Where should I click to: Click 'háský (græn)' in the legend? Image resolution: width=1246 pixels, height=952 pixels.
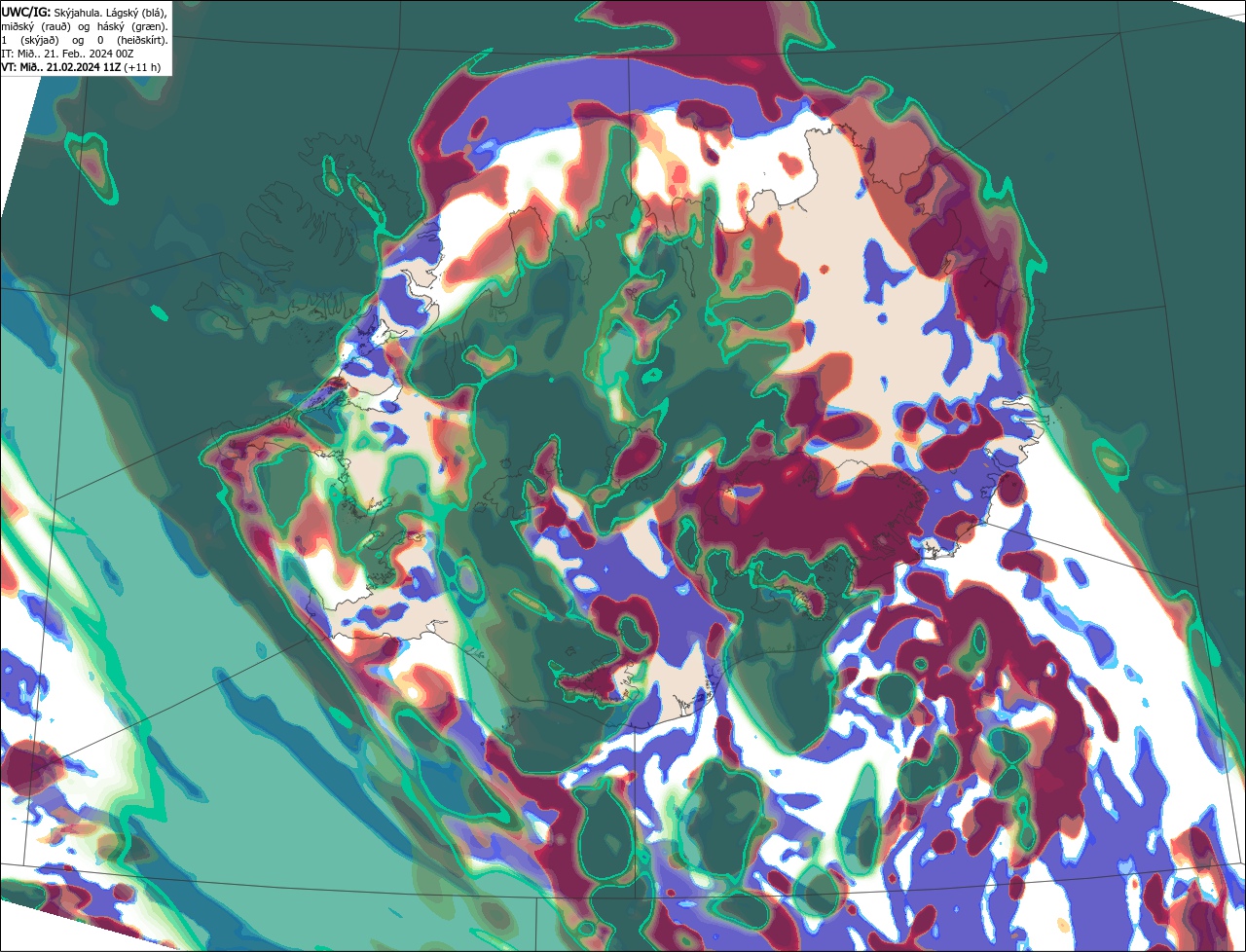click(131, 27)
